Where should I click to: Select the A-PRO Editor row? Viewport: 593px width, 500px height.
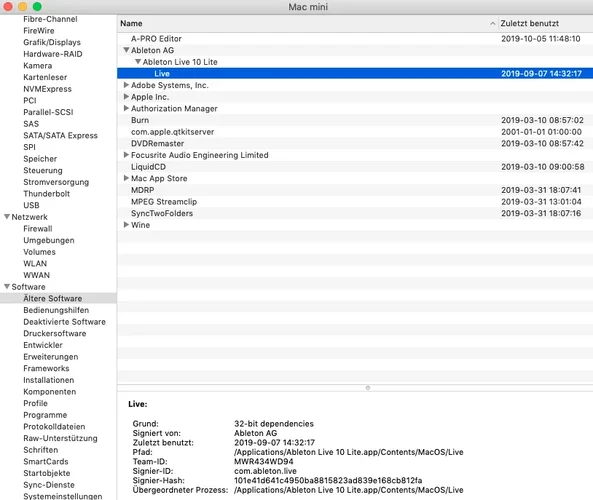pos(355,39)
